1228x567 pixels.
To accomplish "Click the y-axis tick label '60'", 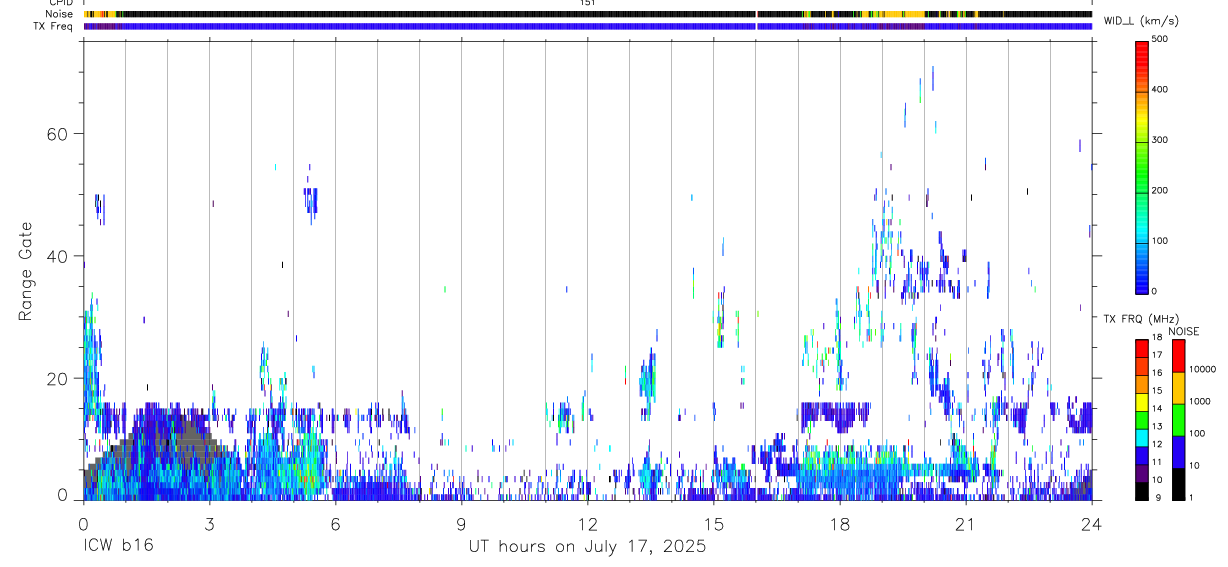I will coord(55,134).
